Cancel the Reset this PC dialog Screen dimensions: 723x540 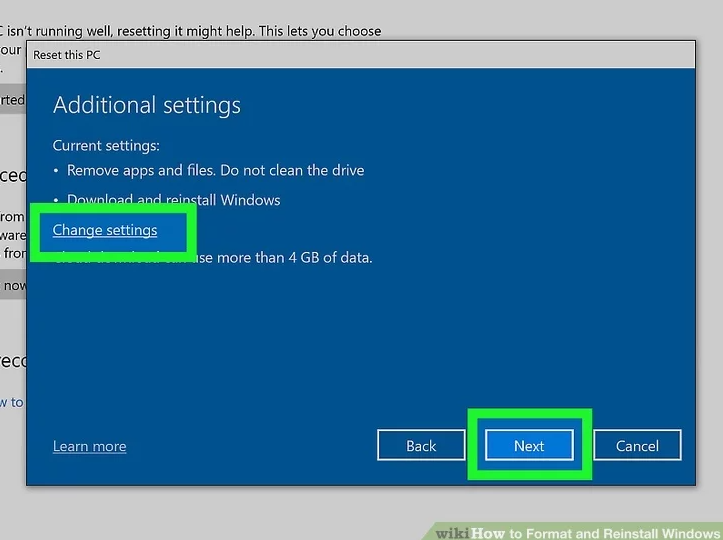click(x=637, y=446)
